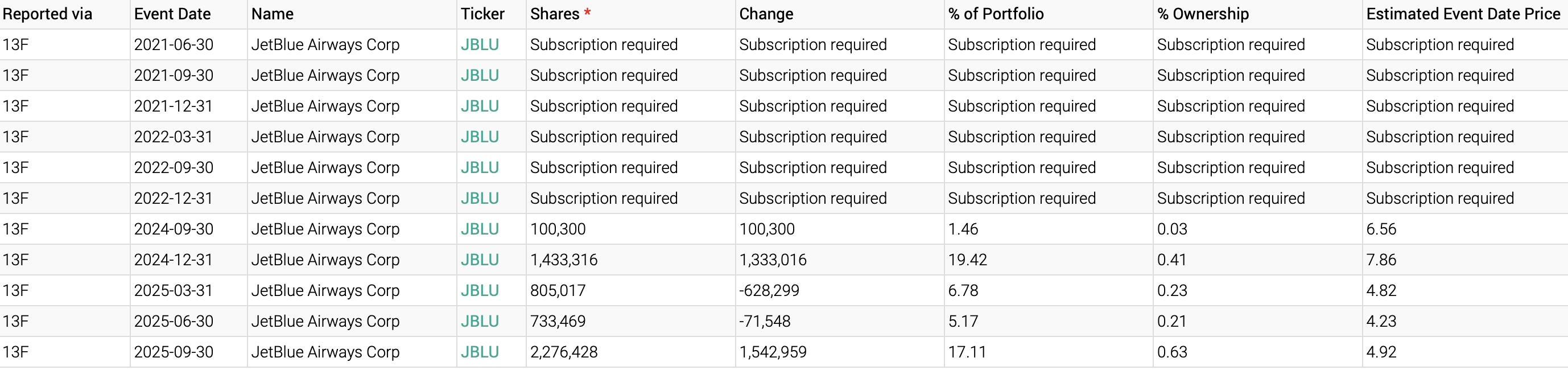The width and height of the screenshot is (1568, 370).
Task: Follow JBLU ticker in 2025-06-30 row
Action: [480, 321]
